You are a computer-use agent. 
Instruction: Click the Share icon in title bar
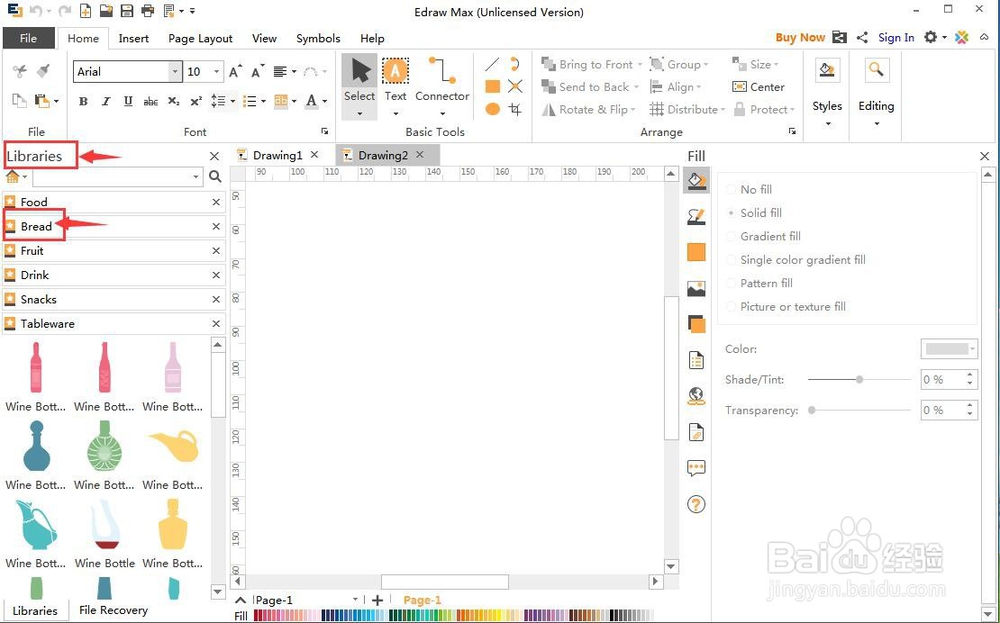point(862,38)
